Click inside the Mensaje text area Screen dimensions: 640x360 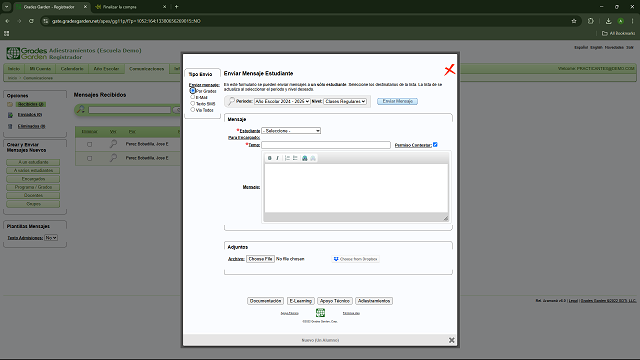tap(356, 188)
